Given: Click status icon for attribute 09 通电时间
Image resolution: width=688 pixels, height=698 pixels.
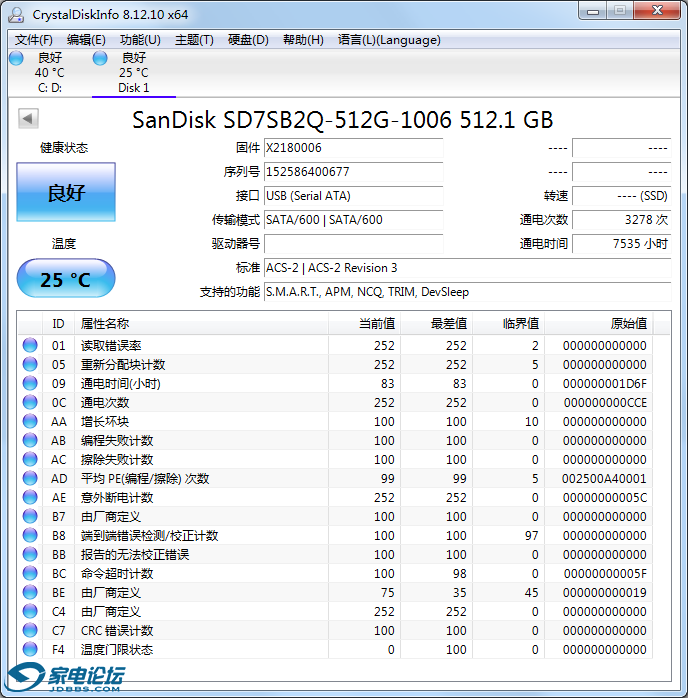Looking at the screenshot, I should pyautogui.click(x=30, y=383).
